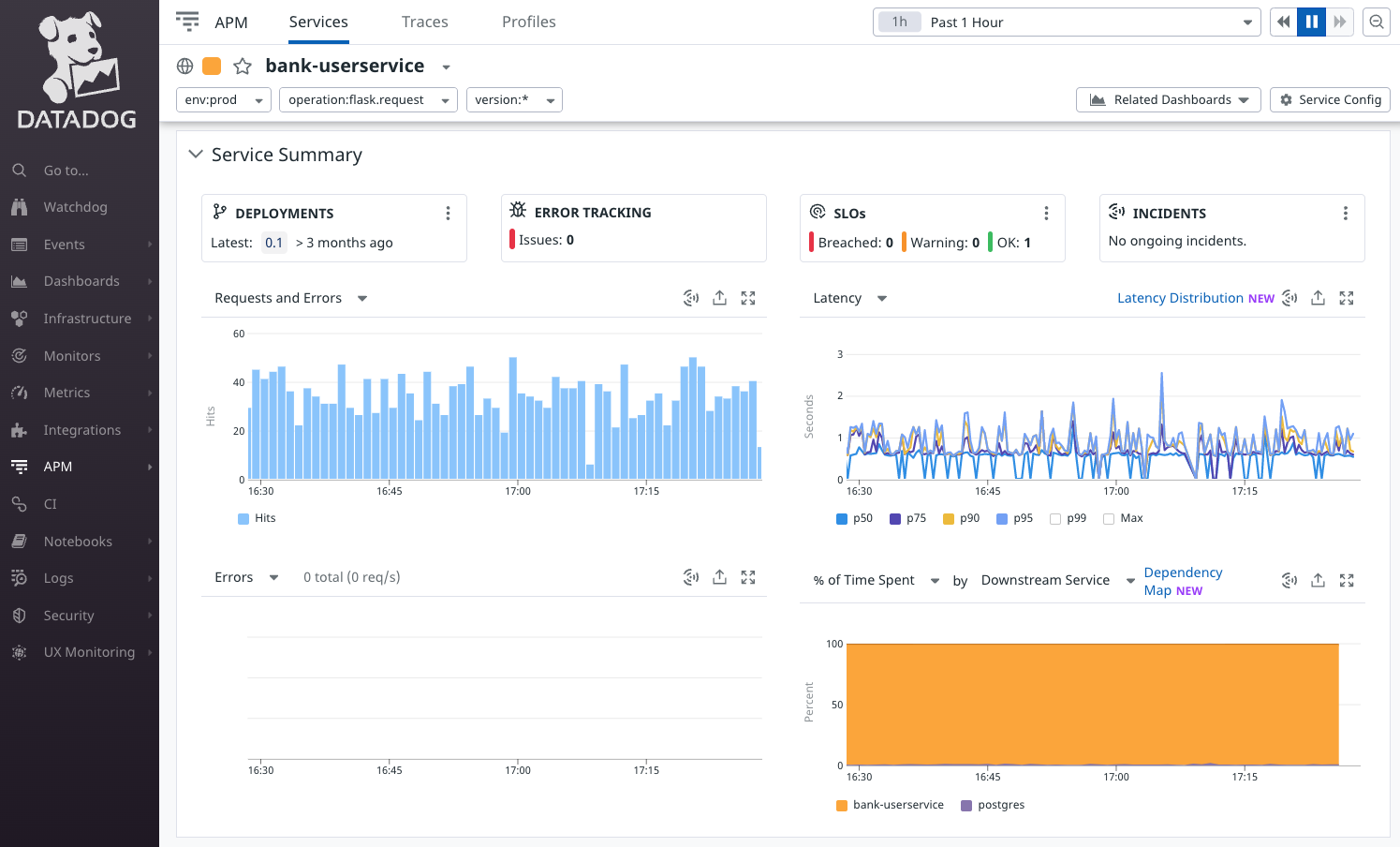Expand the Requests and Errors chart to fullscreen
This screenshot has width=1400, height=847.
747,297
